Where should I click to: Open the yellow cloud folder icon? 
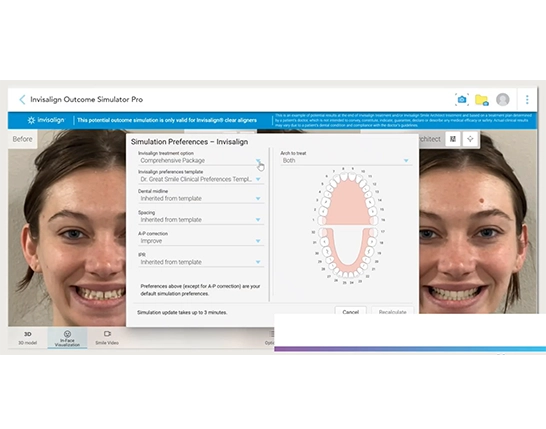pos(482,100)
